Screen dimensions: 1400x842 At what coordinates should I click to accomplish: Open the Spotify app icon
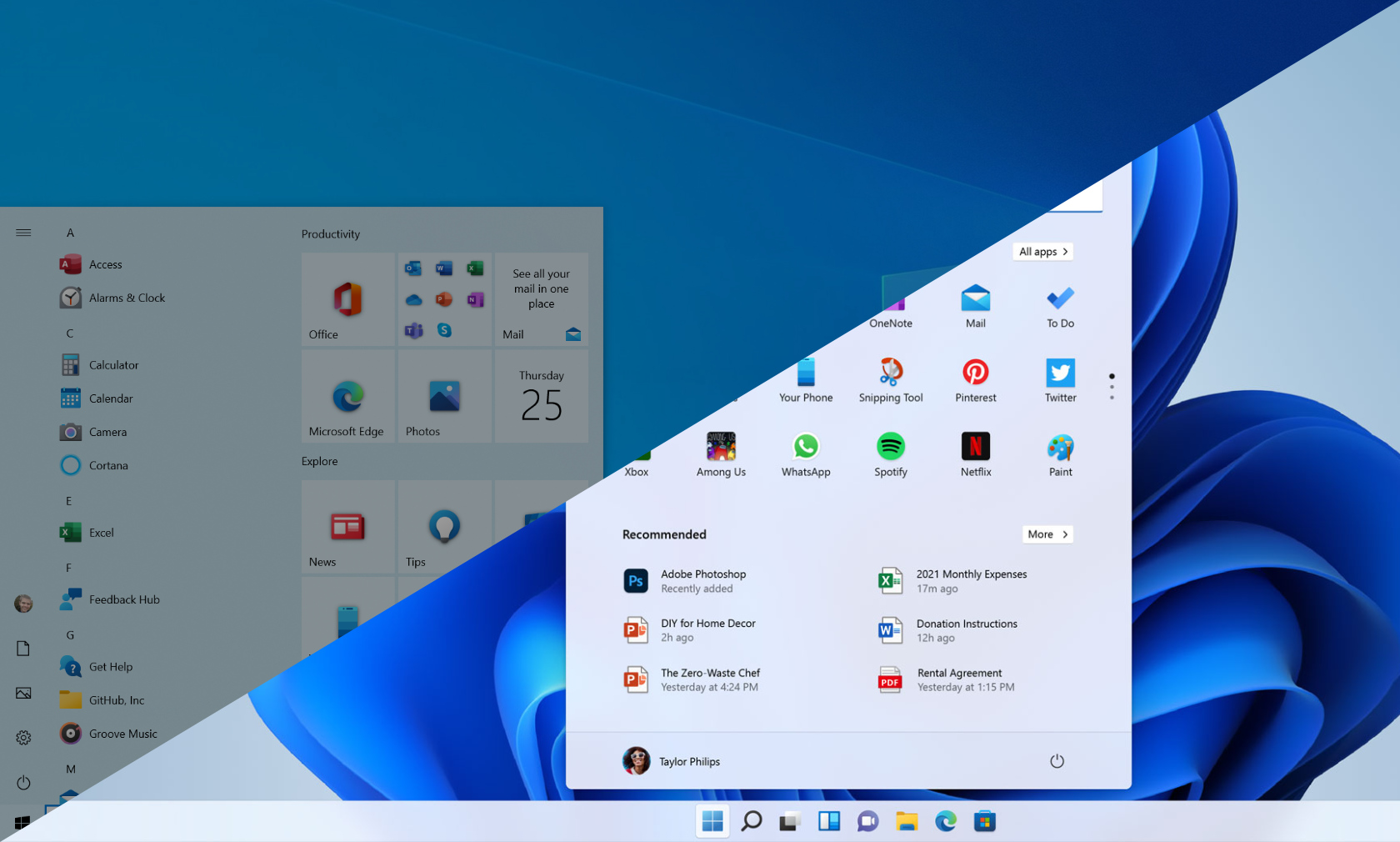point(890,448)
